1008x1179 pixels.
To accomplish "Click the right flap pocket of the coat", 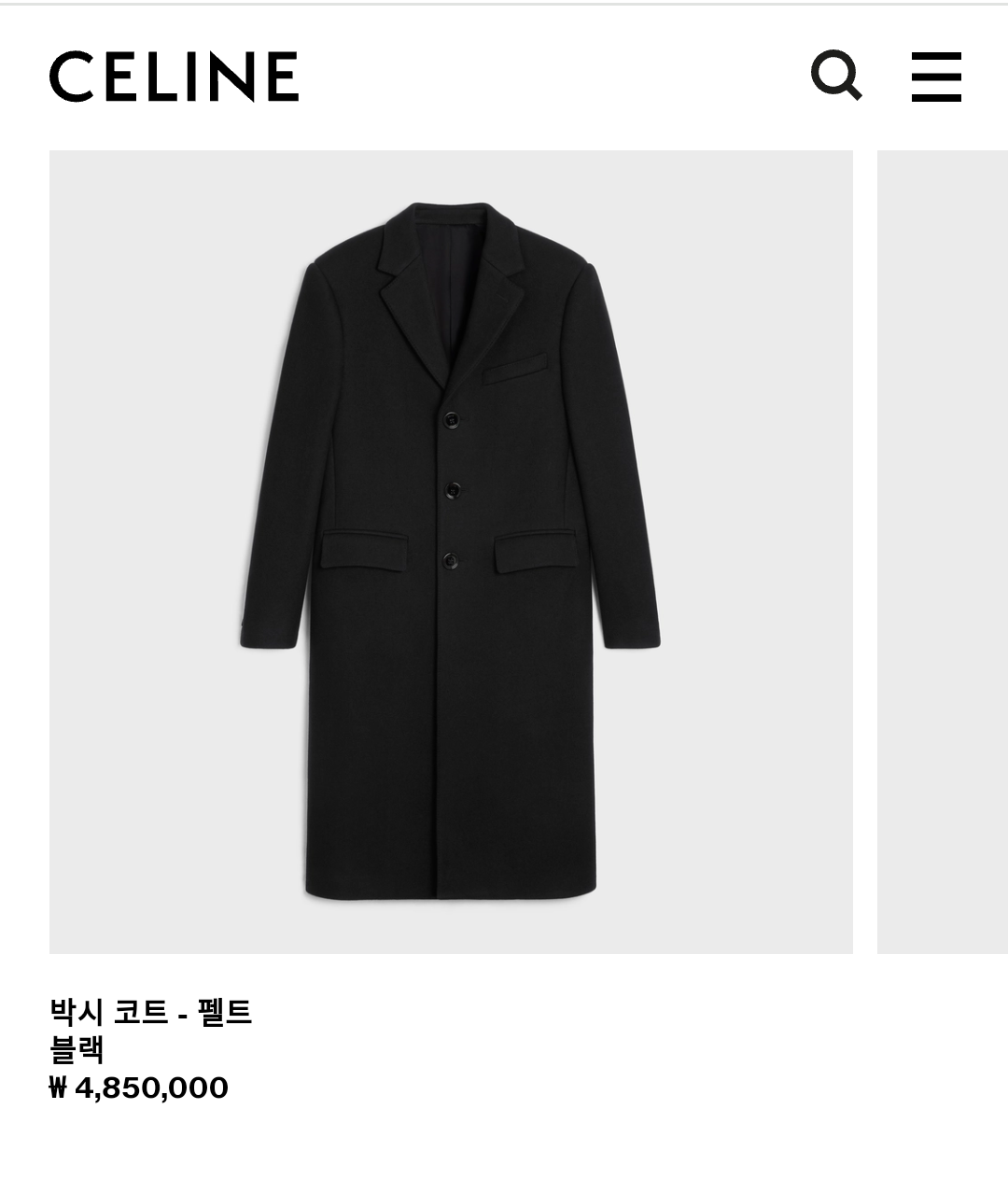I will pos(536,551).
